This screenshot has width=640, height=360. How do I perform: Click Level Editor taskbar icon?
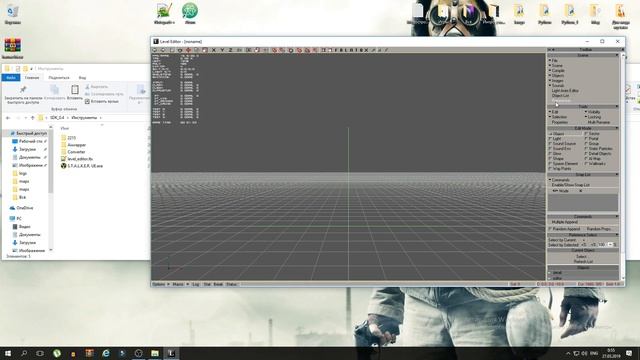click(x=171, y=353)
